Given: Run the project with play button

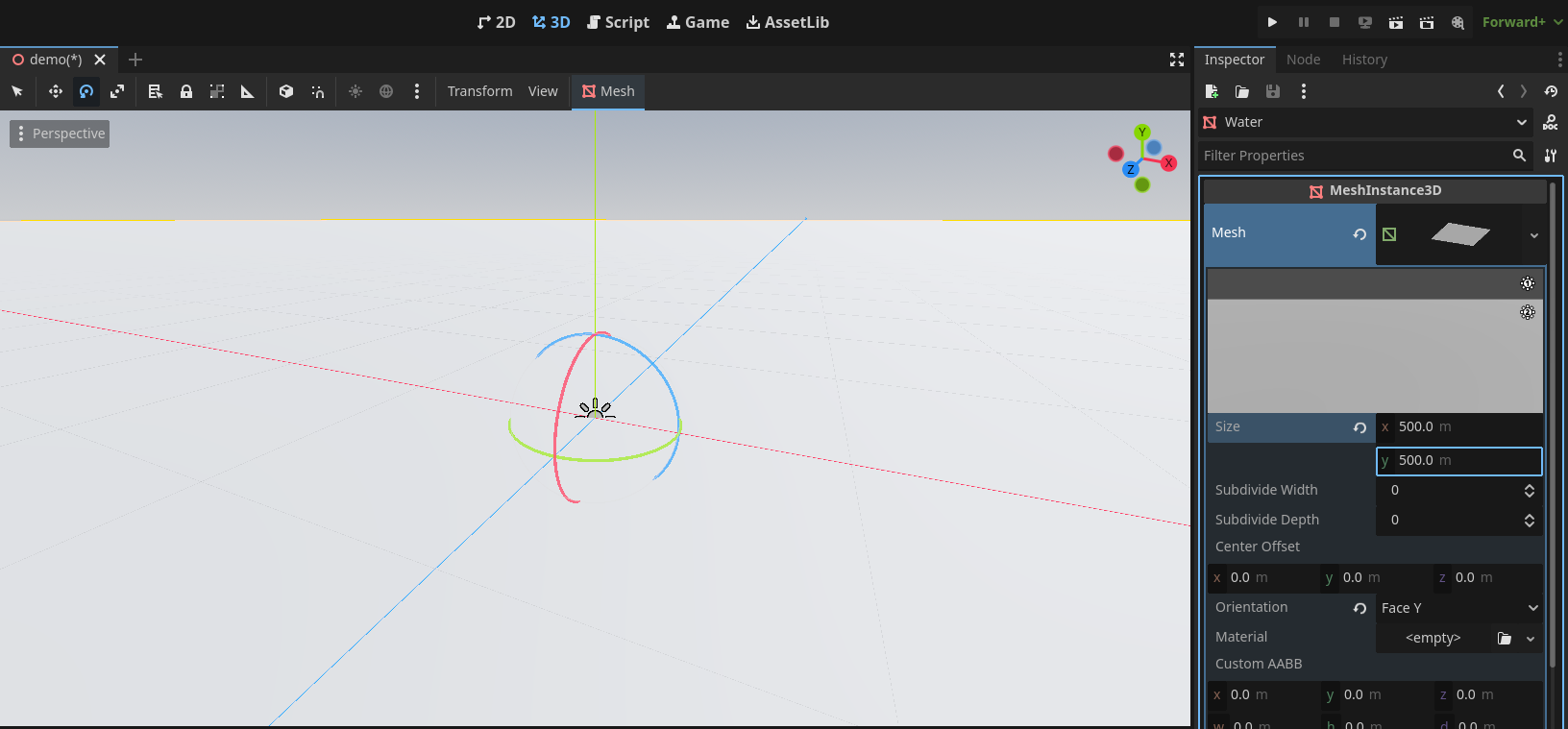Looking at the screenshot, I should (x=1272, y=22).
